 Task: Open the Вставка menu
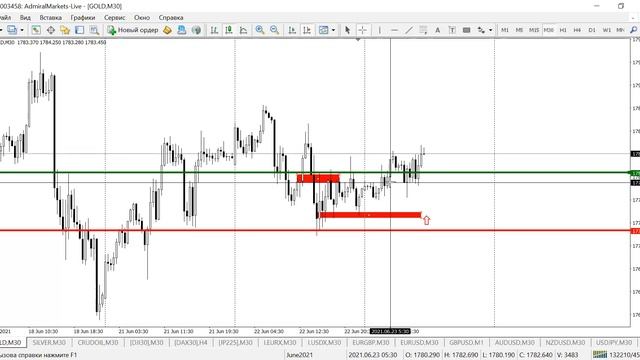point(51,18)
